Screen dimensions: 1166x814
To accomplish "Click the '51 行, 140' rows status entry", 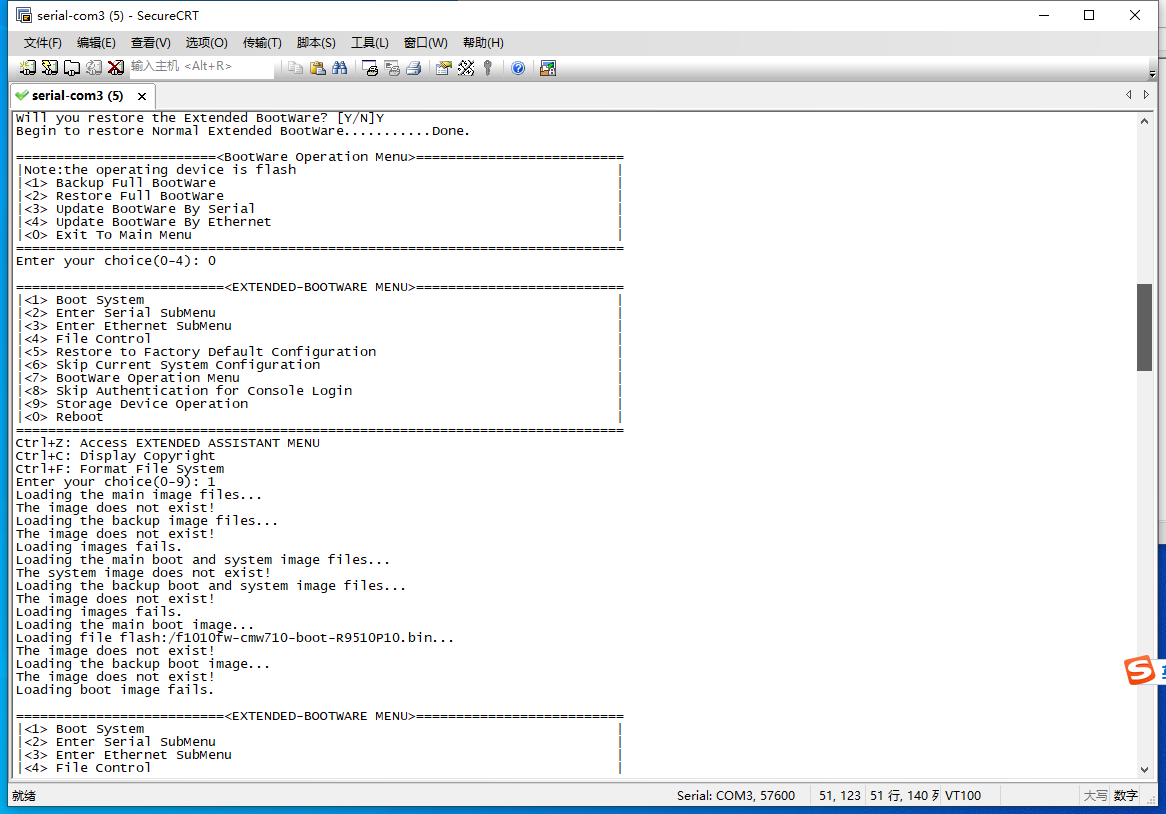I will point(904,795).
